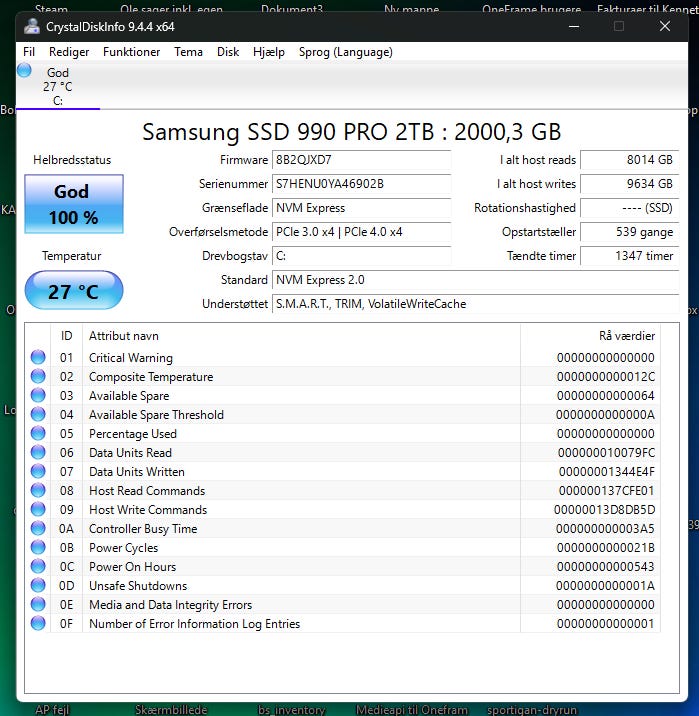Click status orb for Controller Busy Time row
Screen dimensions: 699x716
click(38, 528)
